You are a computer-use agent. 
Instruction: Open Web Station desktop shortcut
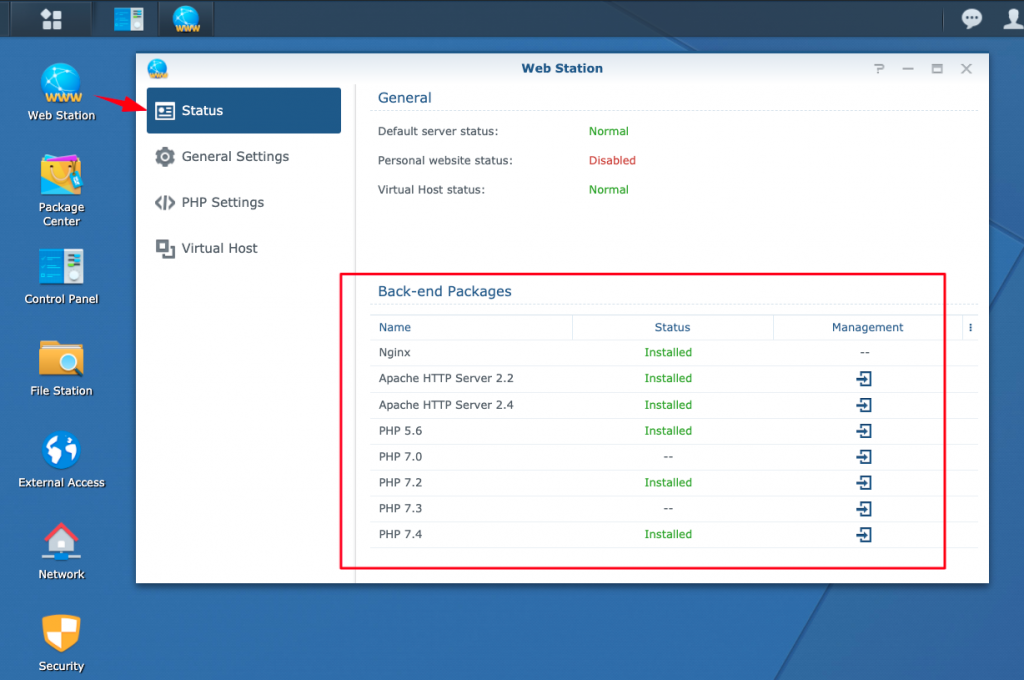[61, 92]
